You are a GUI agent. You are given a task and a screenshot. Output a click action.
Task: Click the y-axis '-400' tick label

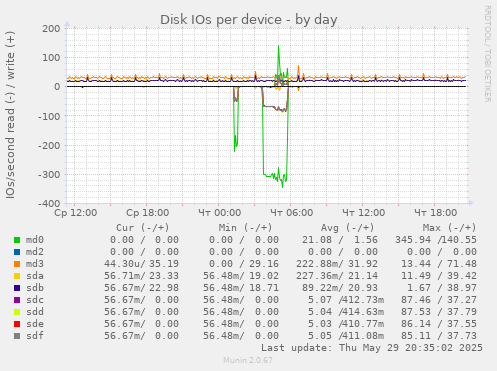[49, 204]
